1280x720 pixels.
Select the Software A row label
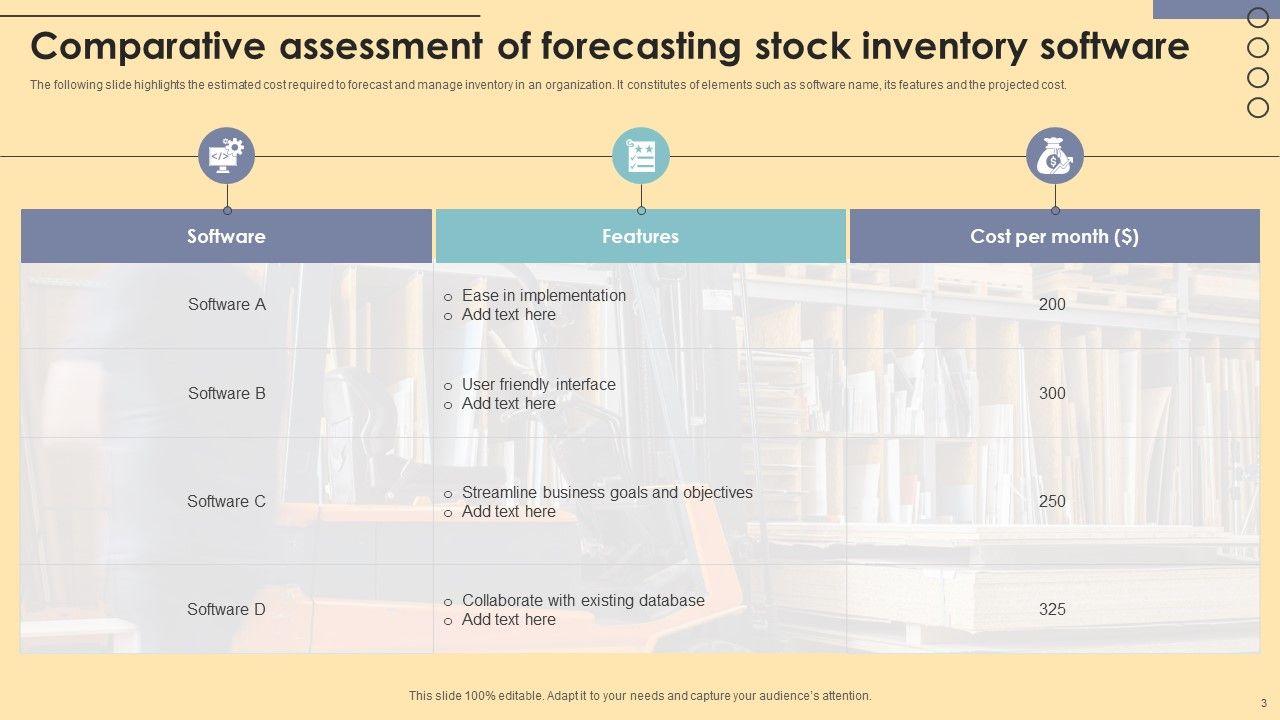tap(227, 304)
